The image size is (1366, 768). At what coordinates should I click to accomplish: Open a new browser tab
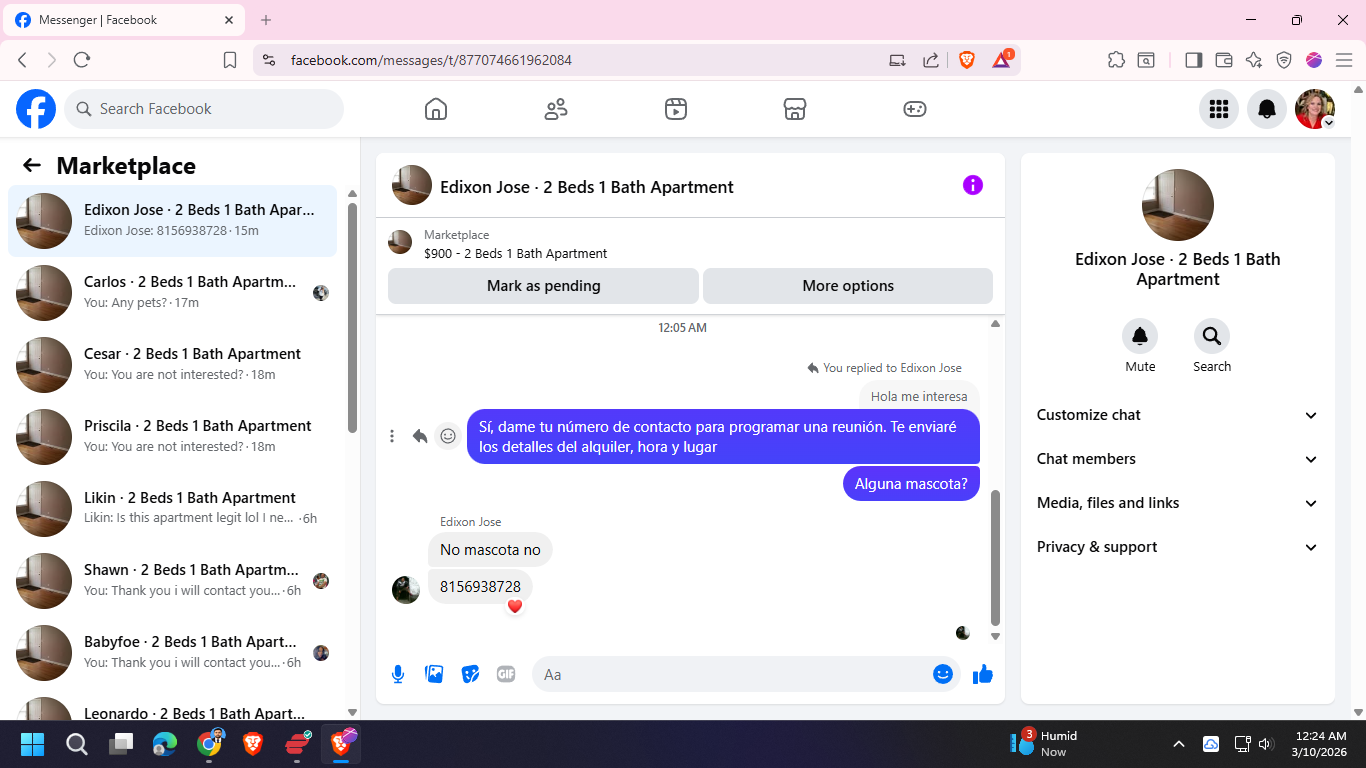[x=266, y=20]
